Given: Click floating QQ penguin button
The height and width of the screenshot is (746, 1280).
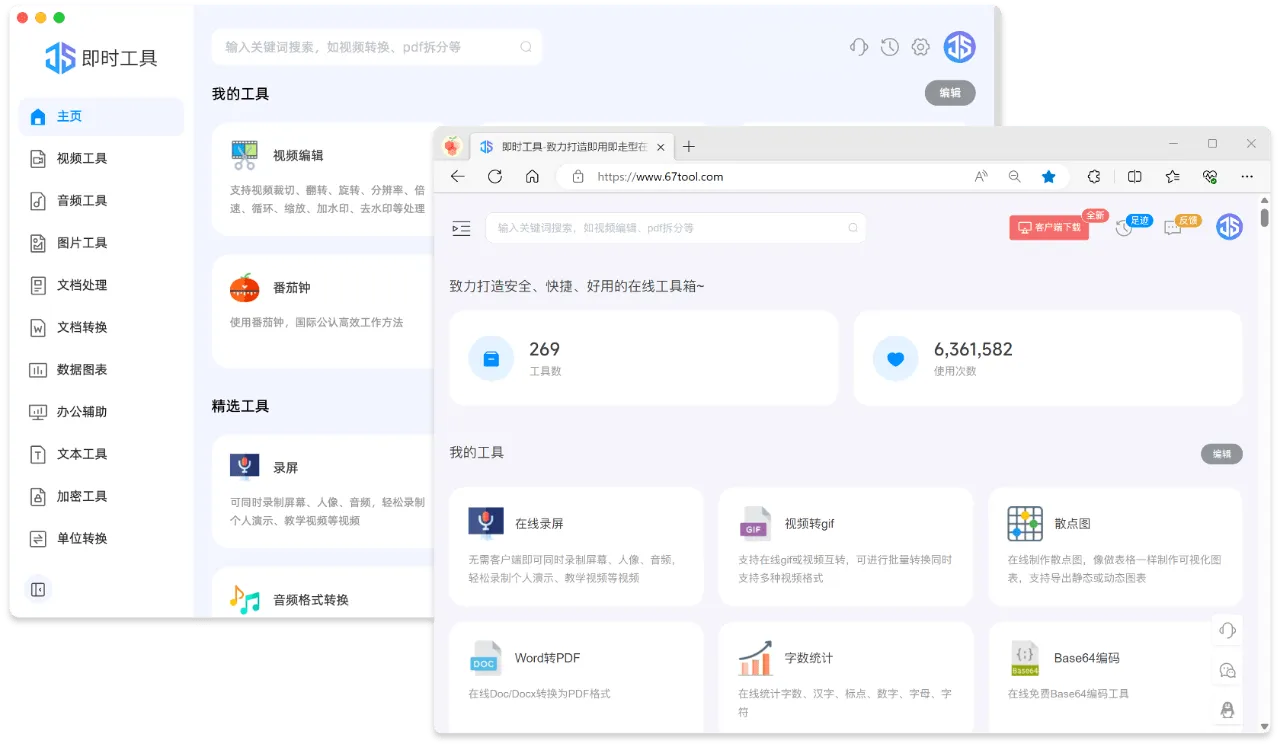Looking at the screenshot, I should coord(1227,710).
